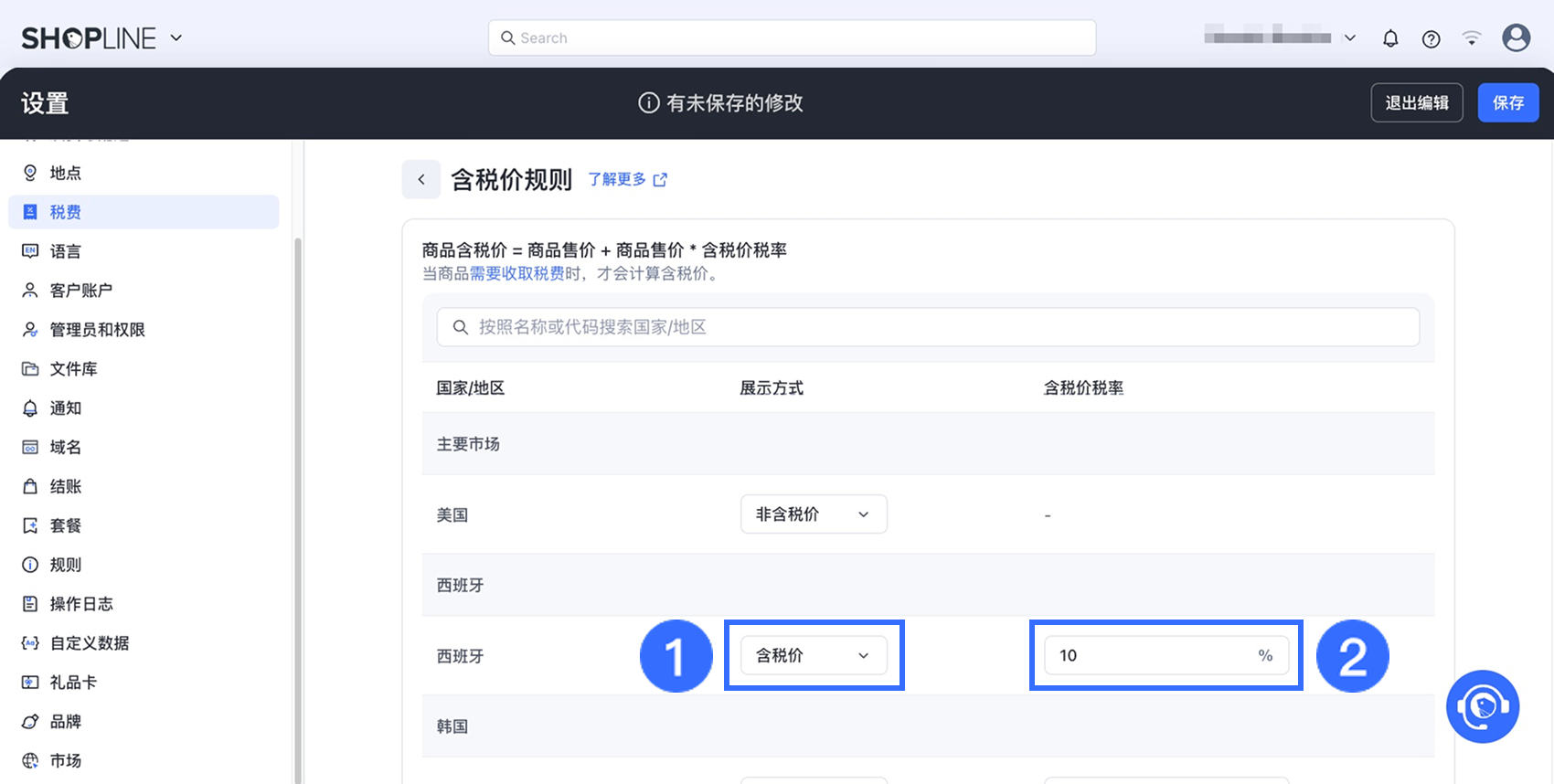Click the 西班牙 tax rate input field
This screenshot has height=784, width=1554.
pyautogui.click(x=1152, y=655)
